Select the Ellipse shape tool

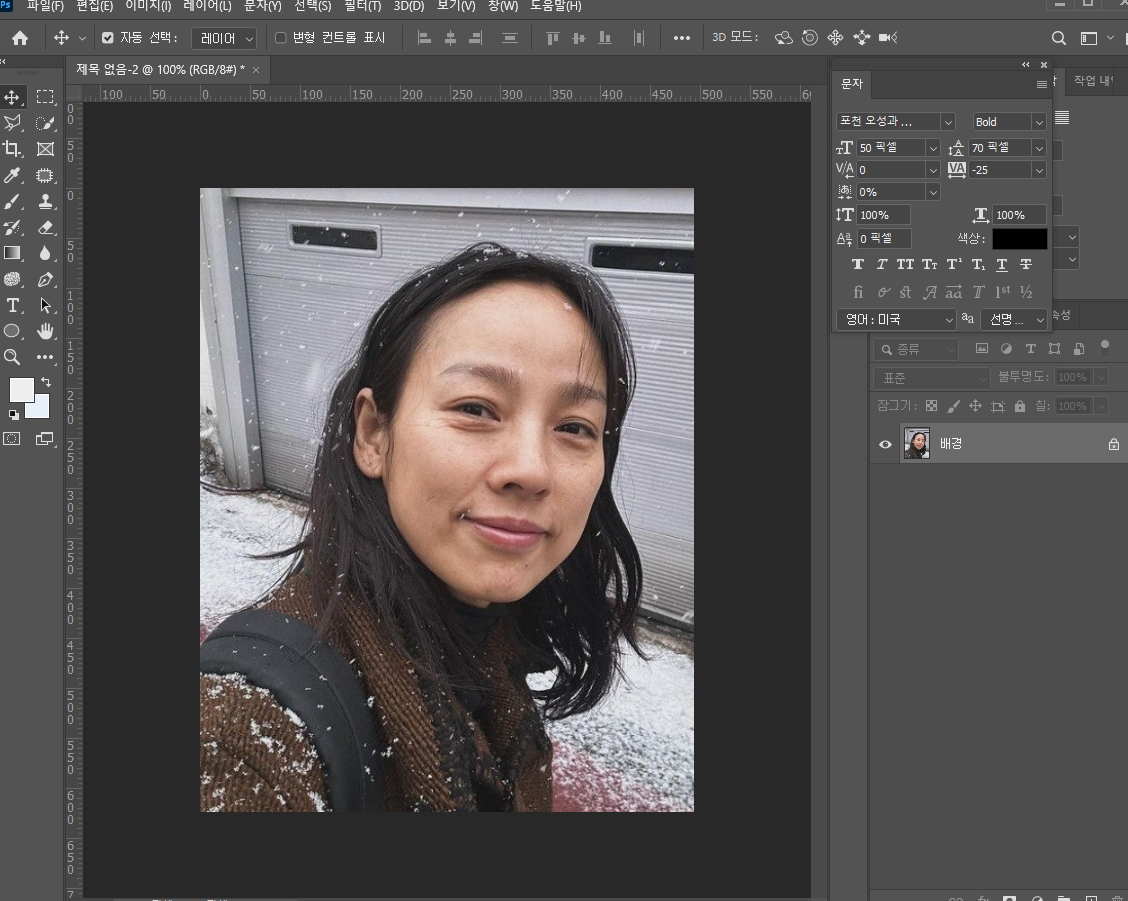[x=12, y=331]
